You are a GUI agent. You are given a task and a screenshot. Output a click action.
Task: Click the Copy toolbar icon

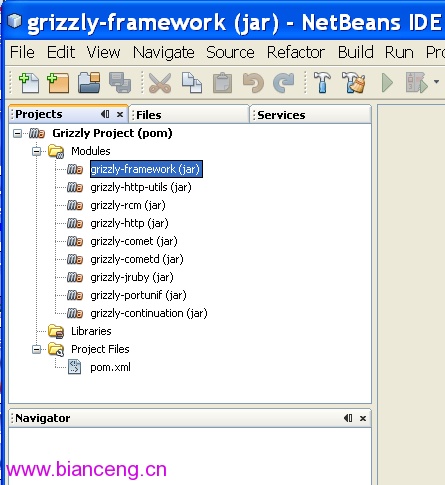192,83
